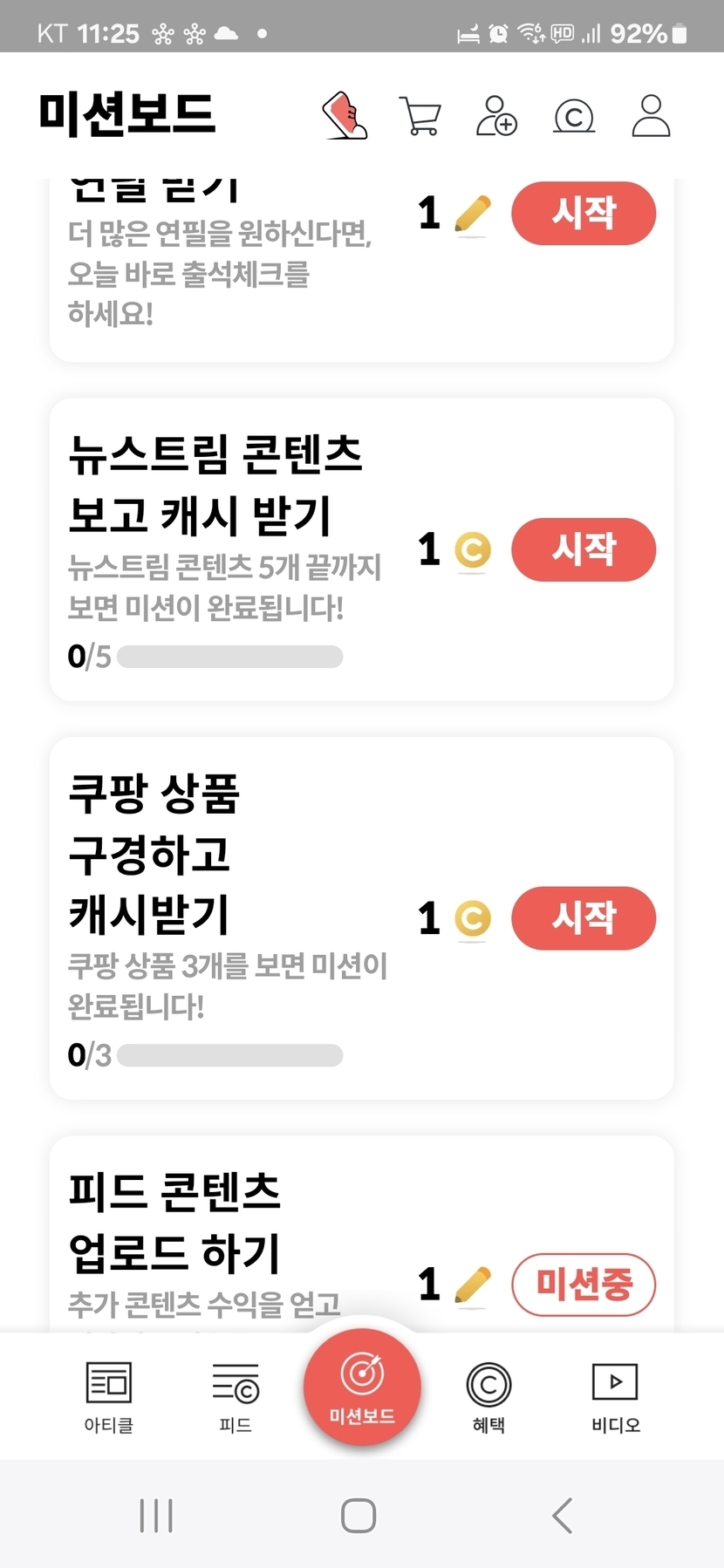The height and width of the screenshot is (1568, 724).
Task: Tap the 미션중 button for 피드 콘텐츠
Action: 583,1284
